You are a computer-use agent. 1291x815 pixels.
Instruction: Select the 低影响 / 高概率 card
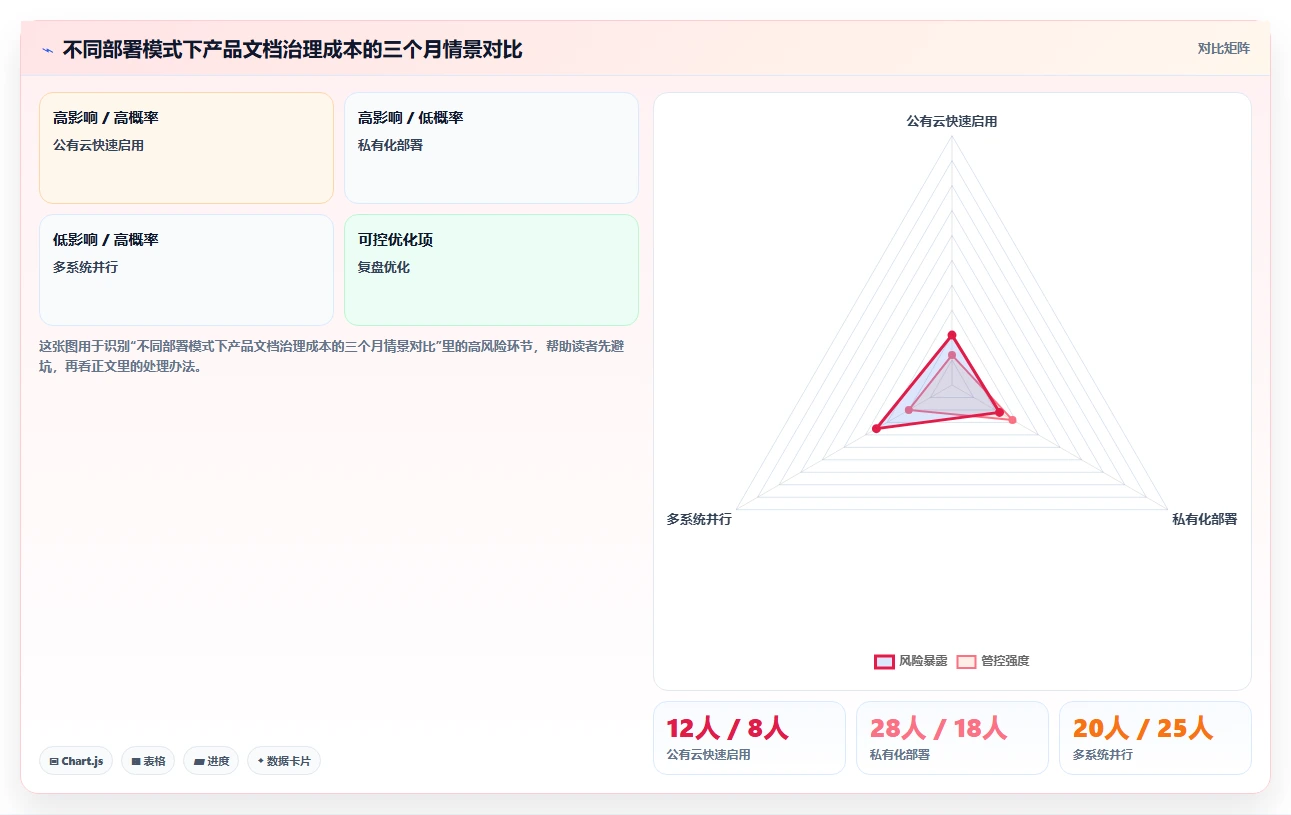point(186,270)
